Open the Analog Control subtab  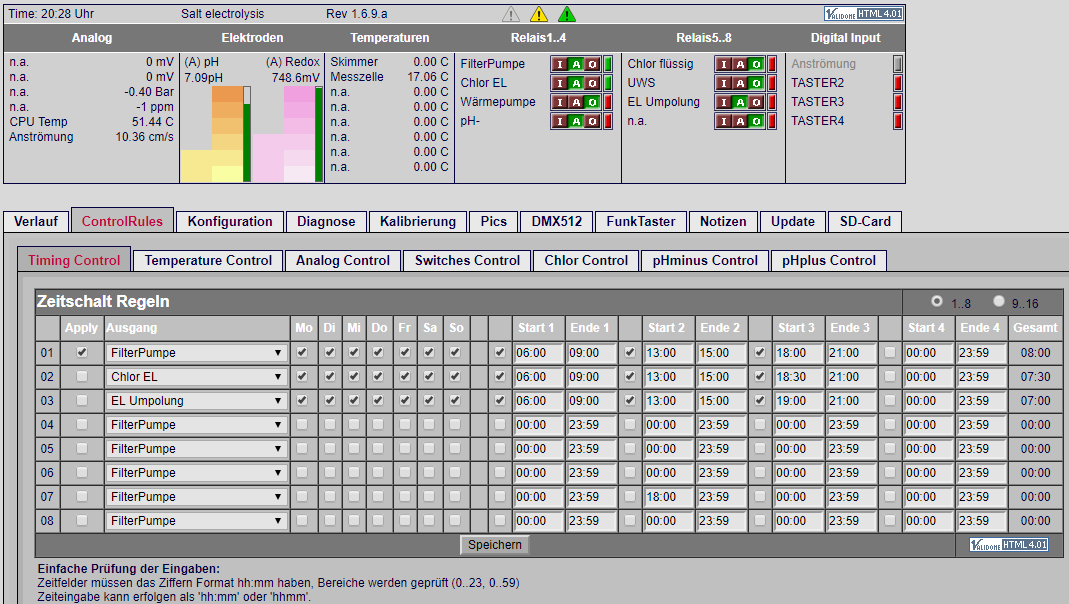343,260
